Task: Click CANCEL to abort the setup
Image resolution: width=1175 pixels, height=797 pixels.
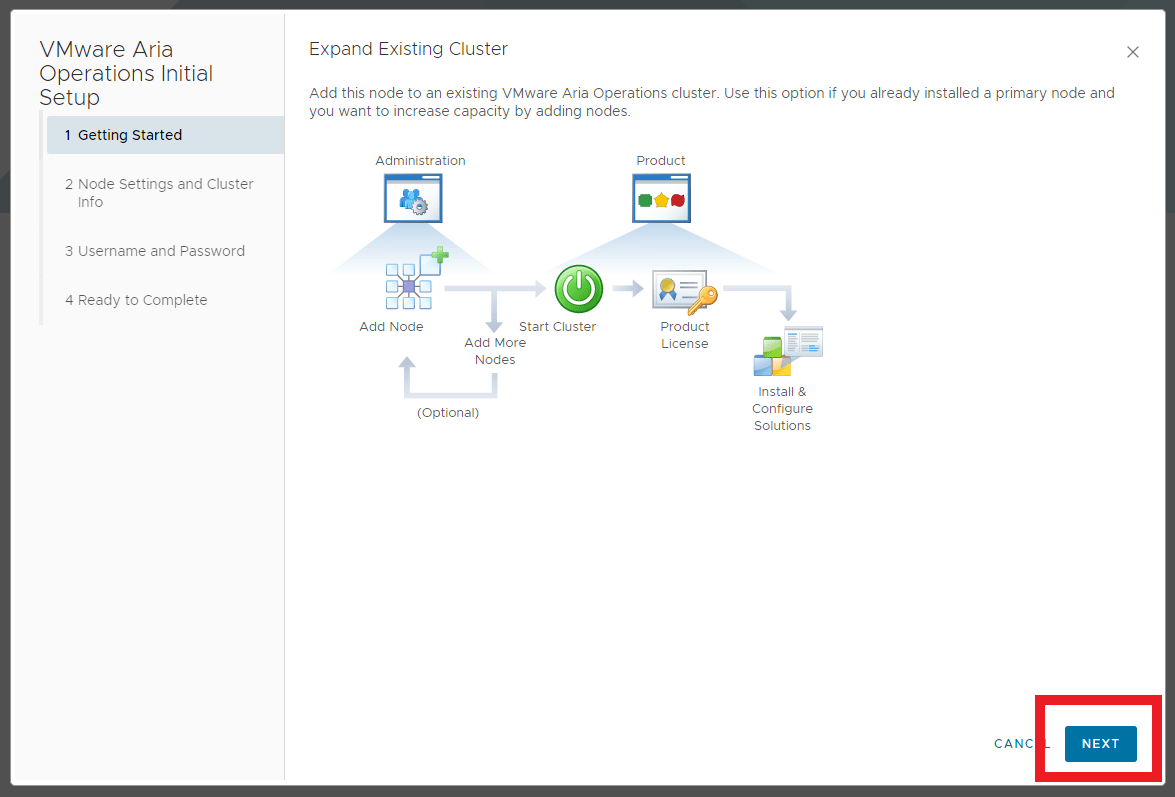Action: click(1021, 744)
